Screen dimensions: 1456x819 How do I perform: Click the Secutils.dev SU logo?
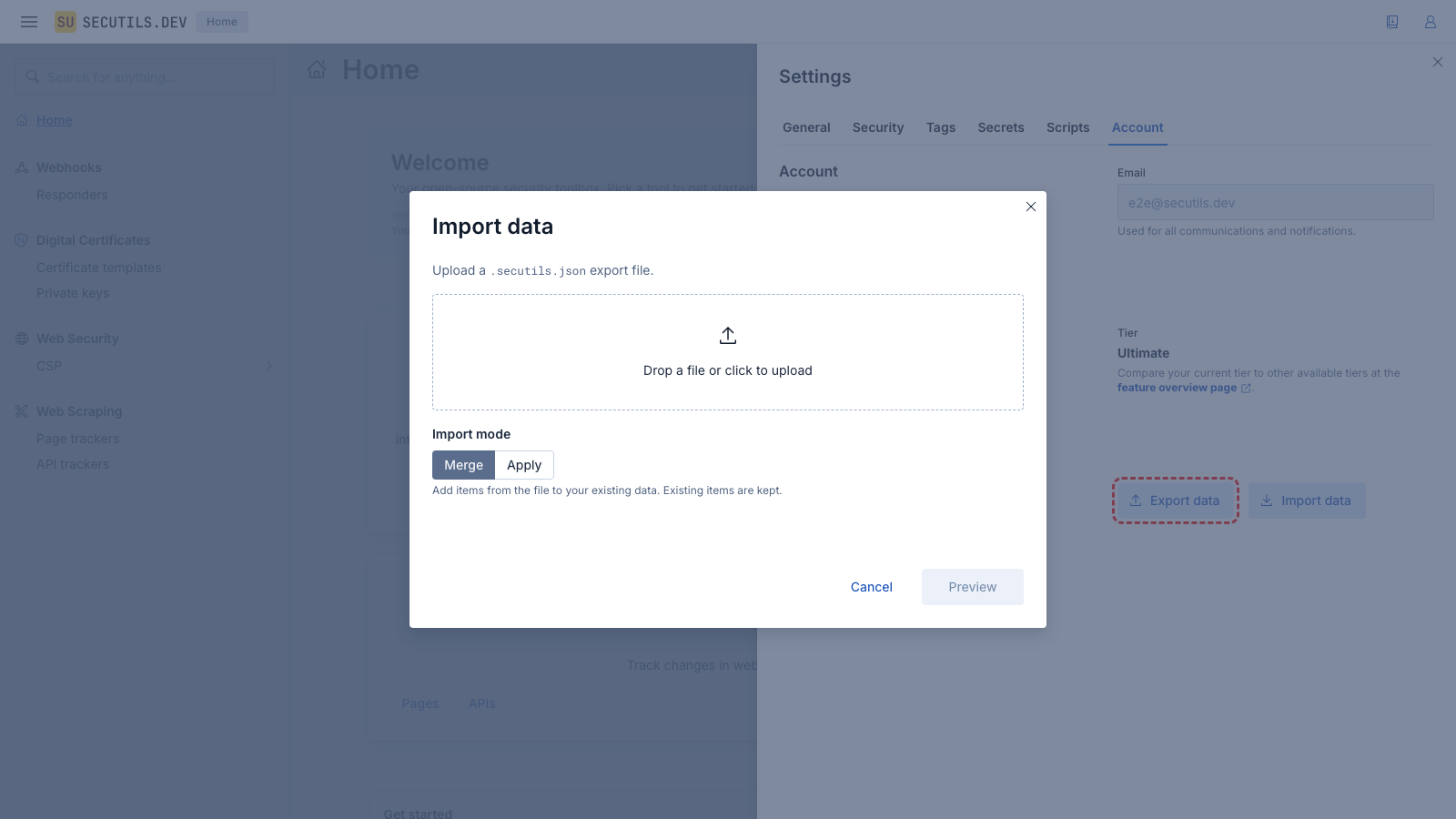66,22
